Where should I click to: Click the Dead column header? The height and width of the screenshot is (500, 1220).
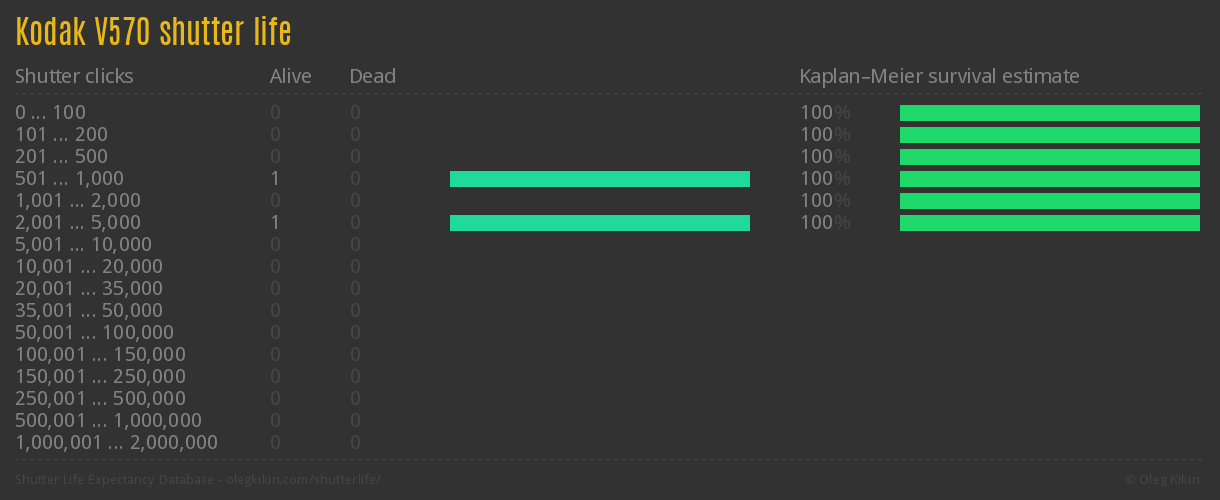372,76
